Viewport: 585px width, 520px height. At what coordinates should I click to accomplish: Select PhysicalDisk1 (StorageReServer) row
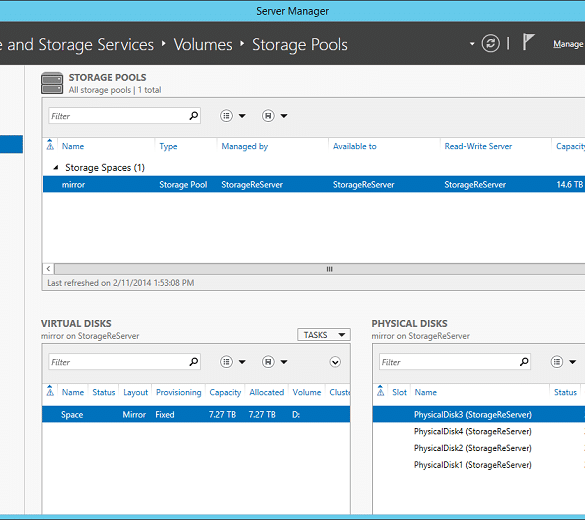(479, 465)
